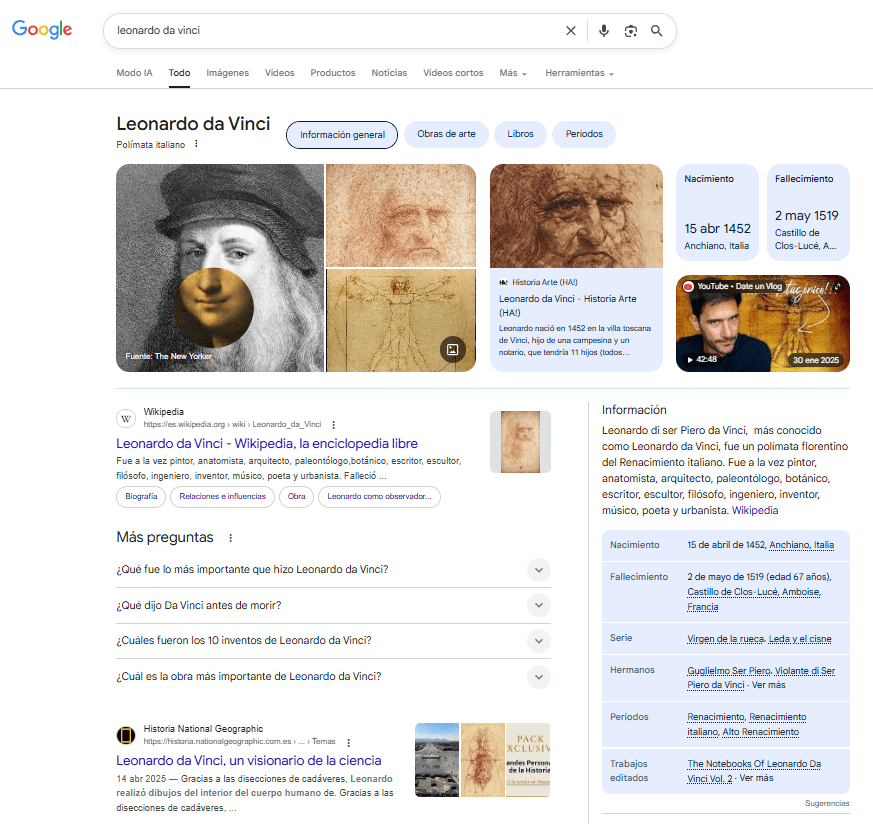873x824 pixels.
Task: Select the Obras de arte chip
Action: (446, 134)
